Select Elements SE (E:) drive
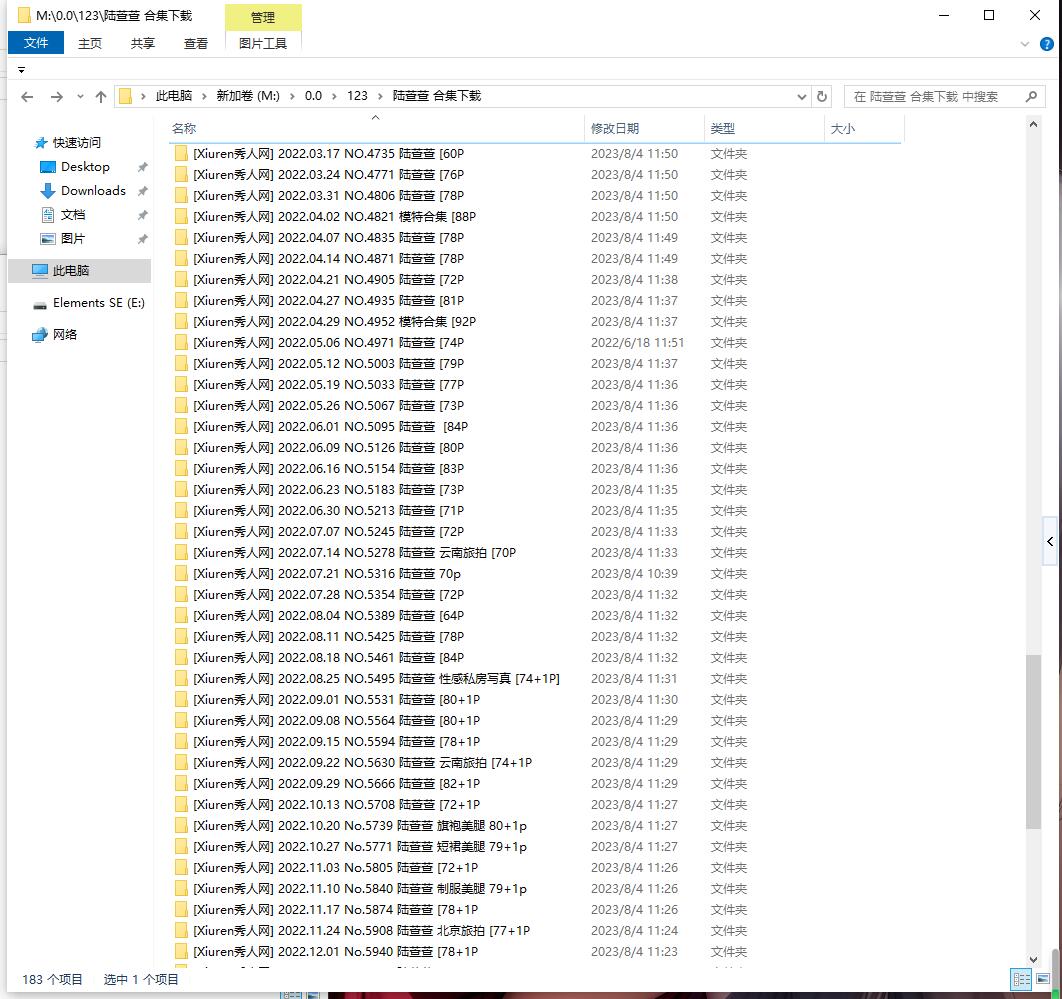 coord(98,303)
